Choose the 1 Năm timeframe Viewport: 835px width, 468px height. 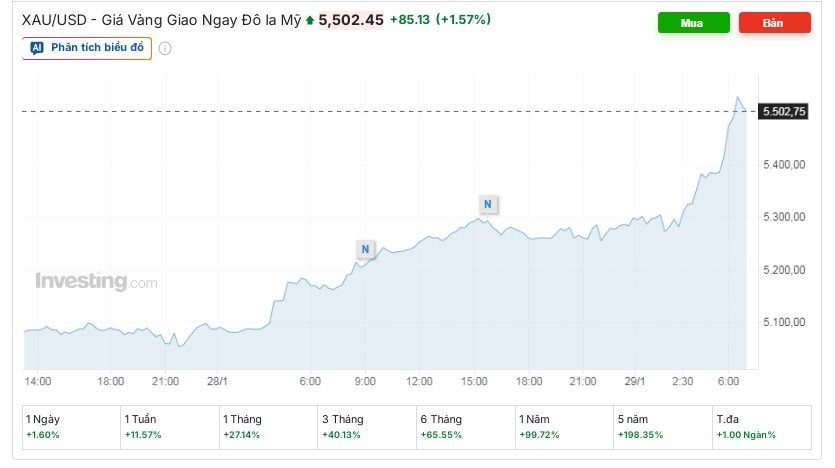click(562, 426)
